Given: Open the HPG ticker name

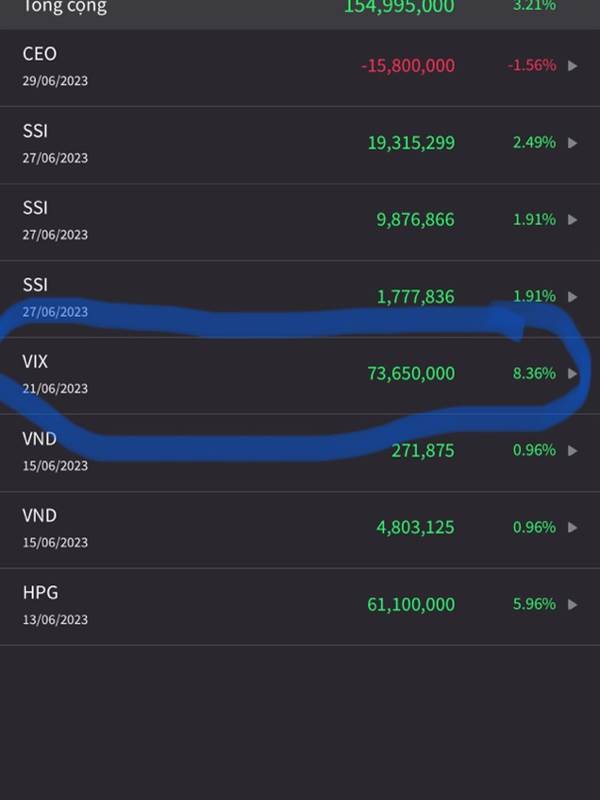Looking at the screenshot, I should [x=40, y=593].
